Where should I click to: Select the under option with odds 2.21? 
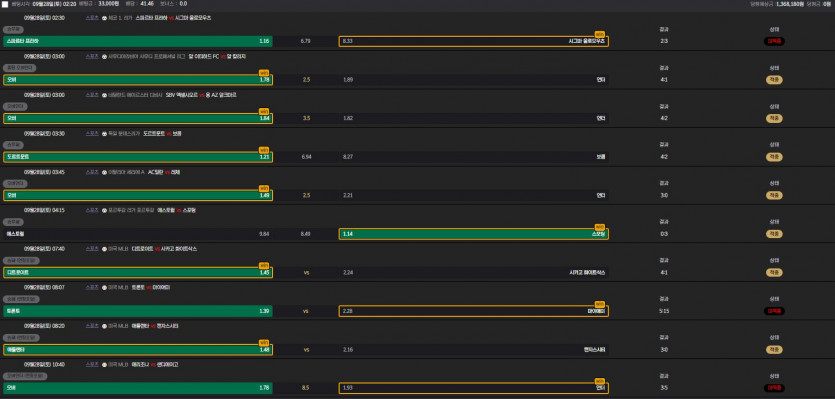[473, 196]
